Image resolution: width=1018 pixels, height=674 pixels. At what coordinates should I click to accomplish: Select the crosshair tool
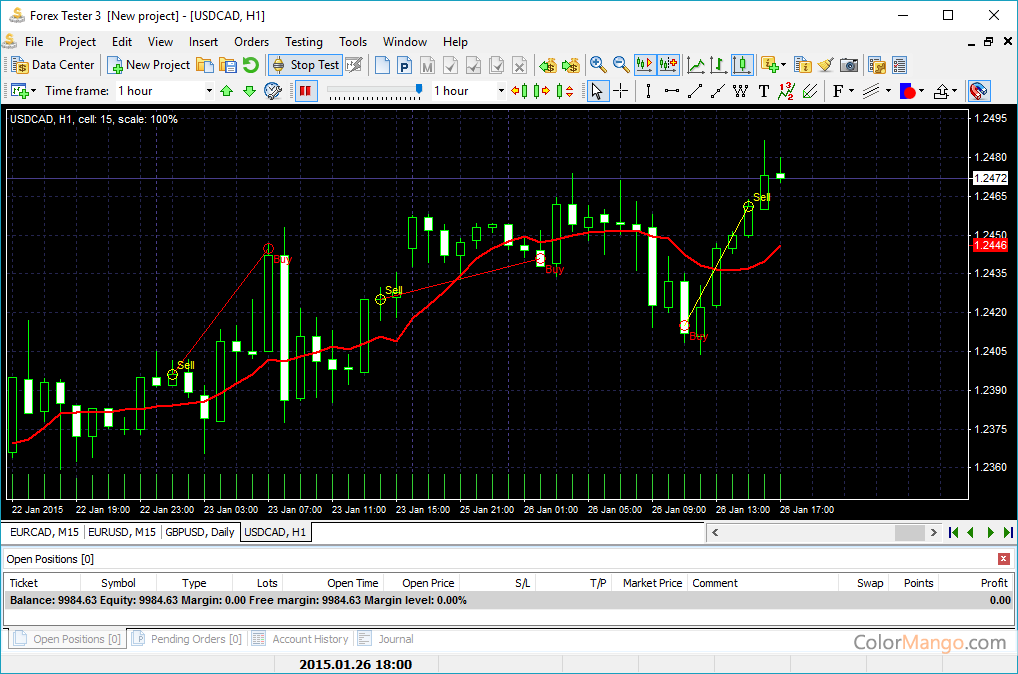[x=621, y=91]
